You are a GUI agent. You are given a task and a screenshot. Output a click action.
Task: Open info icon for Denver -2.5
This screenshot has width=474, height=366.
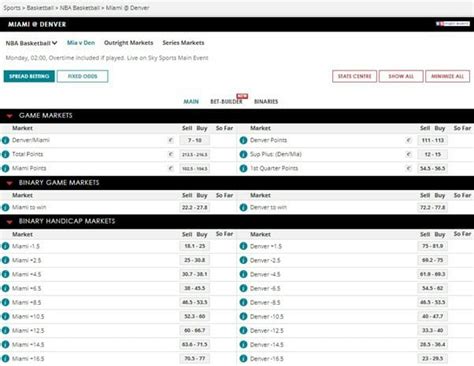pyautogui.click(x=243, y=260)
